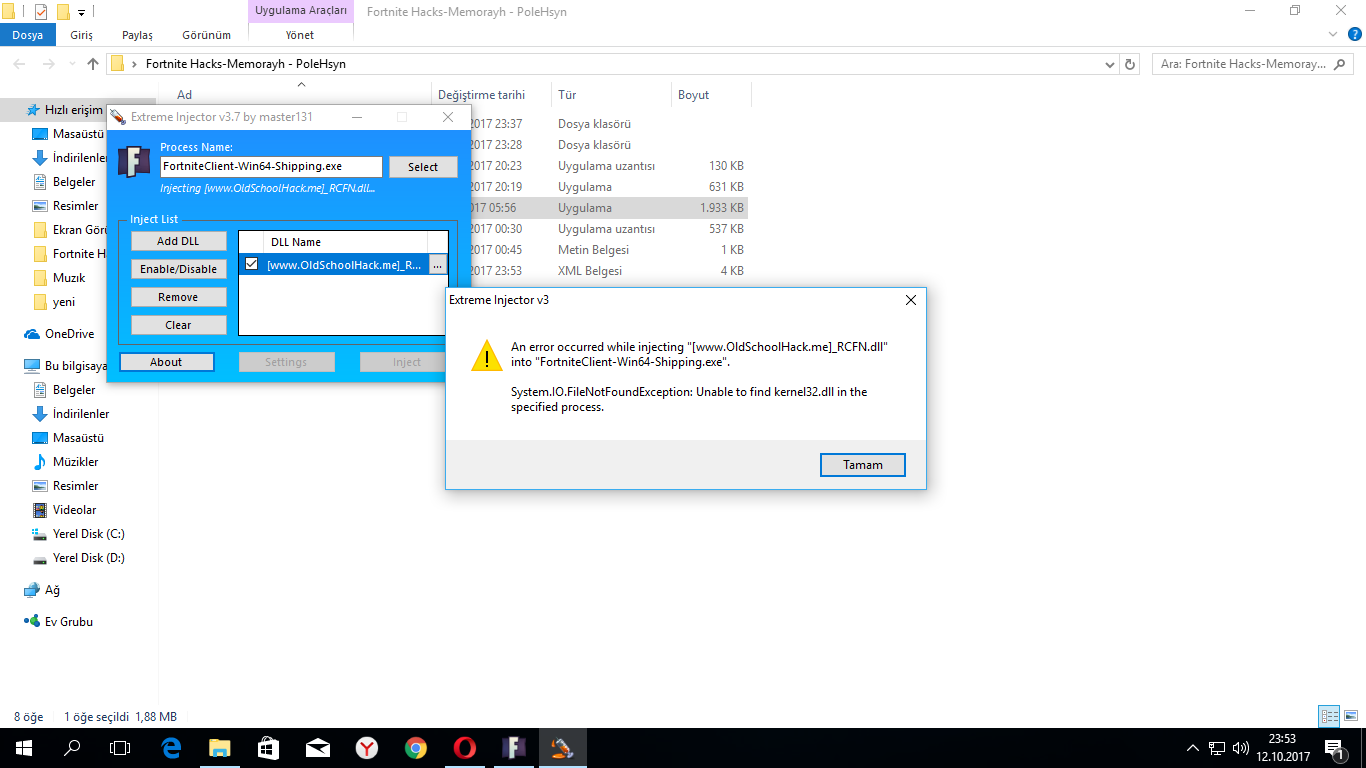Select the Uygulama row sized 631 KB

(x=452, y=187)
